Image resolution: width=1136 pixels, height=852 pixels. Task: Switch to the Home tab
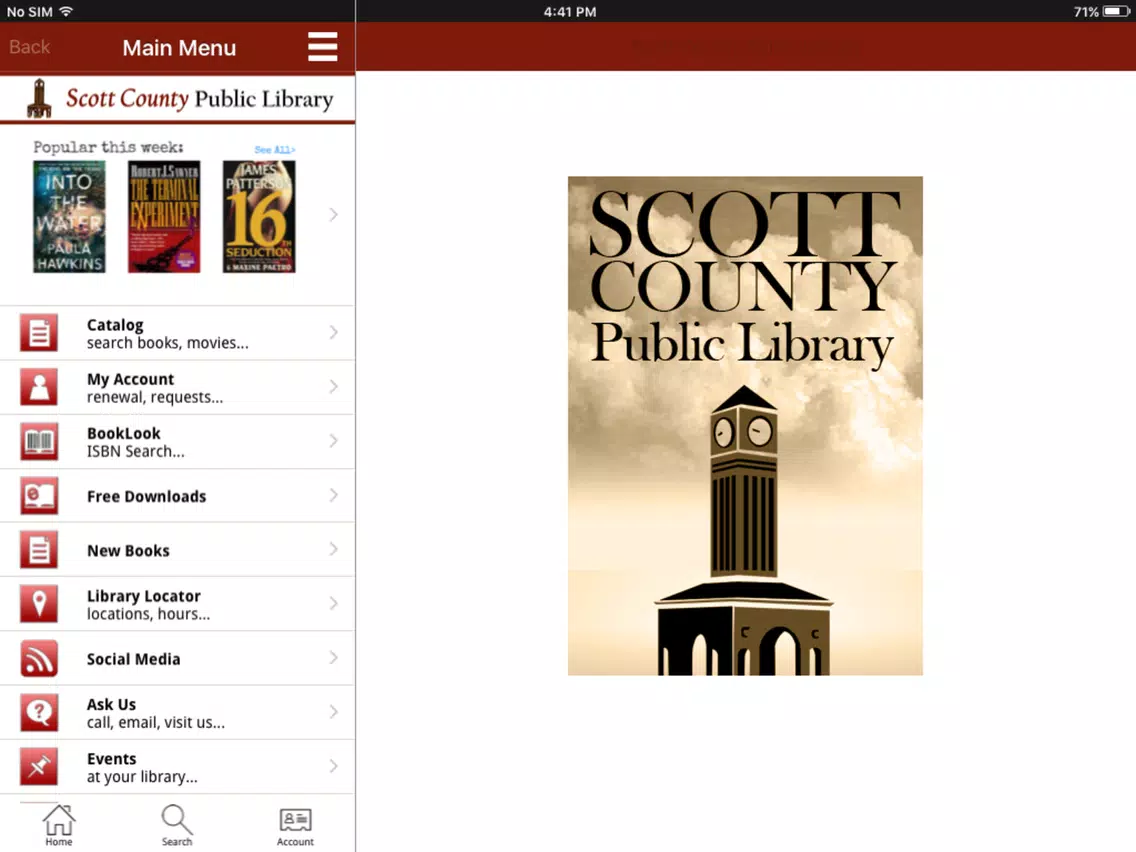tap(59, 824)
